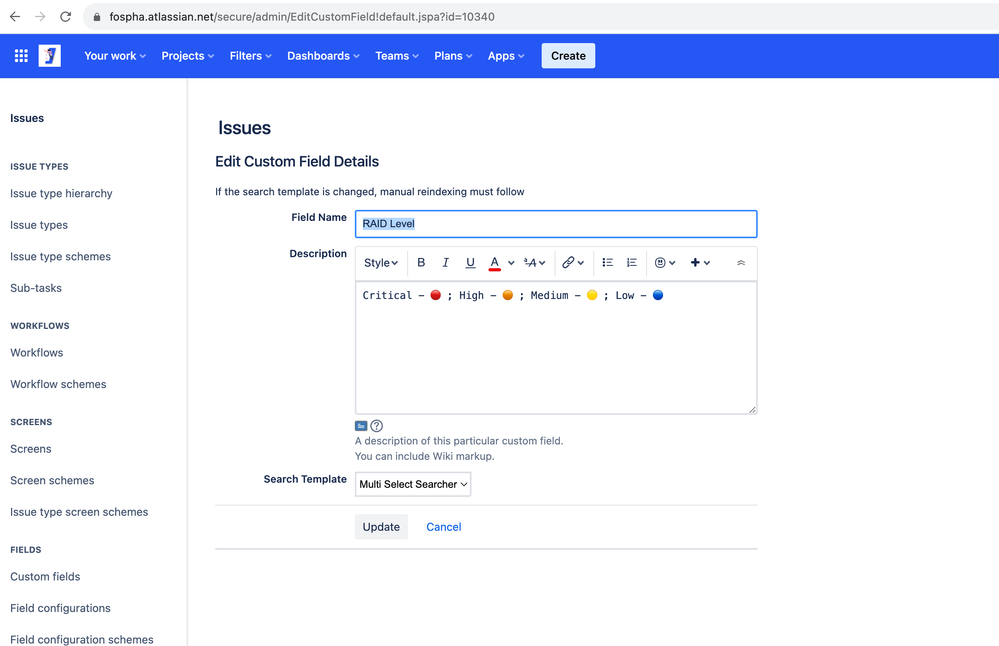
Task: Click the blue Low circle emoji
Action: click(x=658, y=295)
